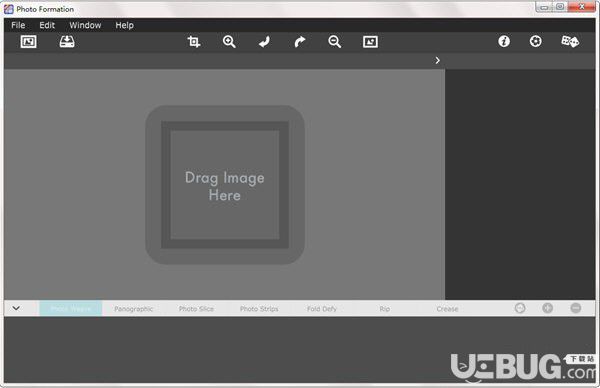This screenshot has height=388, width=600.
Task: Click the lifebuoy support icon
Action: pyautogui.click(x=535, y=41)
